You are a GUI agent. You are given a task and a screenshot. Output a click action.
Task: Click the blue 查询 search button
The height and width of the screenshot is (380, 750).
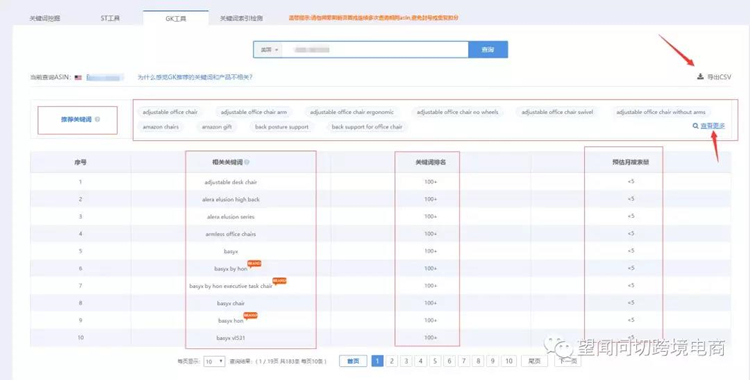coord(488,50)
